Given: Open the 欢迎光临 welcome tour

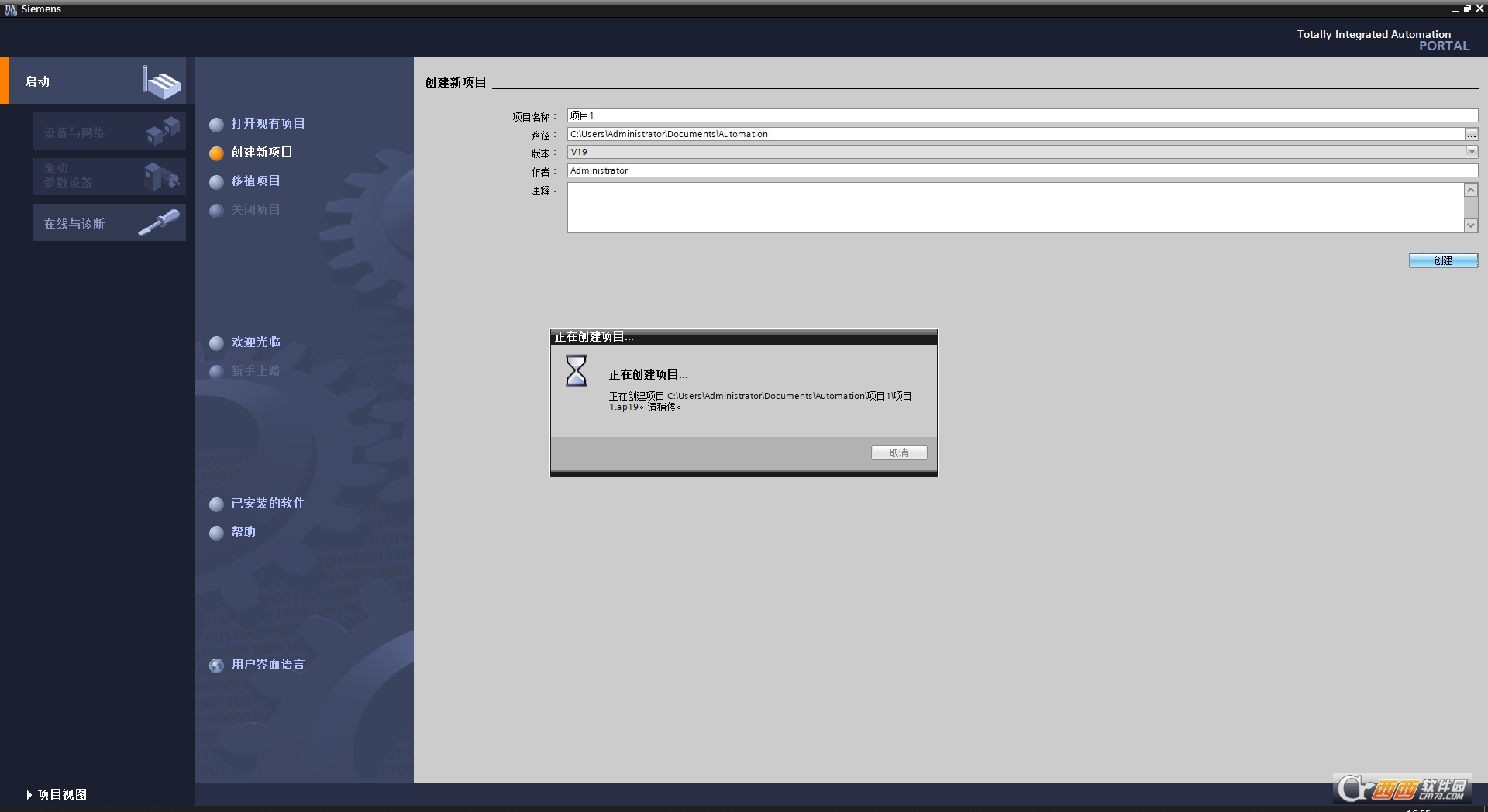Looking at the screenshot, I should pos(256,342).
